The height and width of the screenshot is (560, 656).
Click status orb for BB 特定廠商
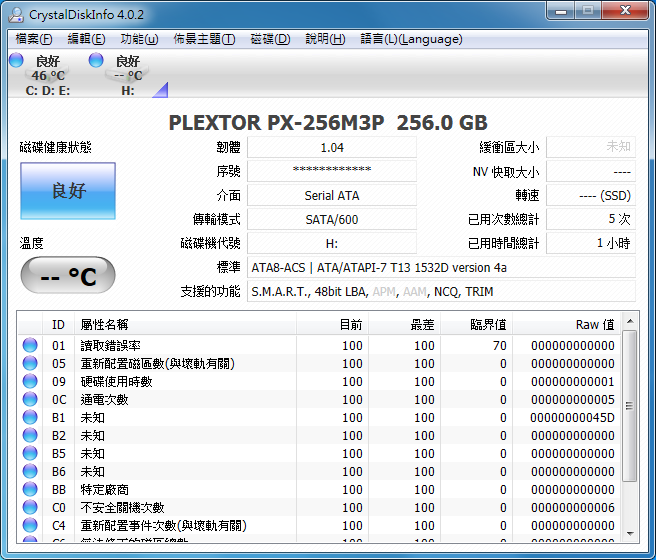(30, 490)
